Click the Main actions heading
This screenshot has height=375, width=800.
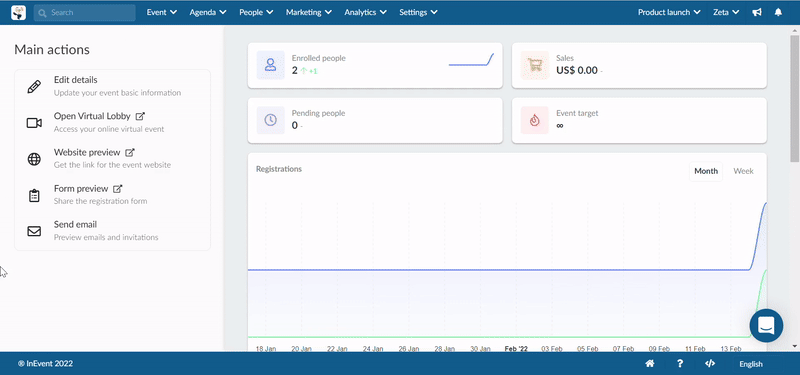[x=52, y=49]
